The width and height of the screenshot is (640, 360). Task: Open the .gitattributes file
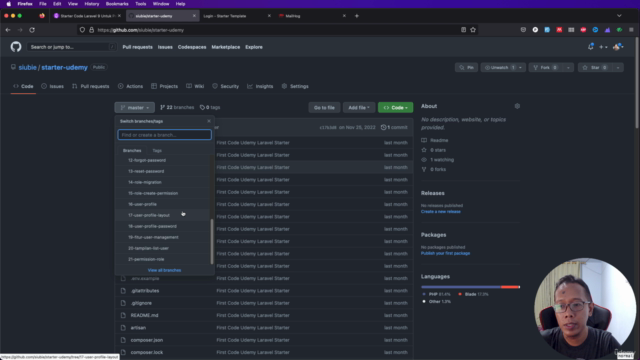tap(145, 291)
